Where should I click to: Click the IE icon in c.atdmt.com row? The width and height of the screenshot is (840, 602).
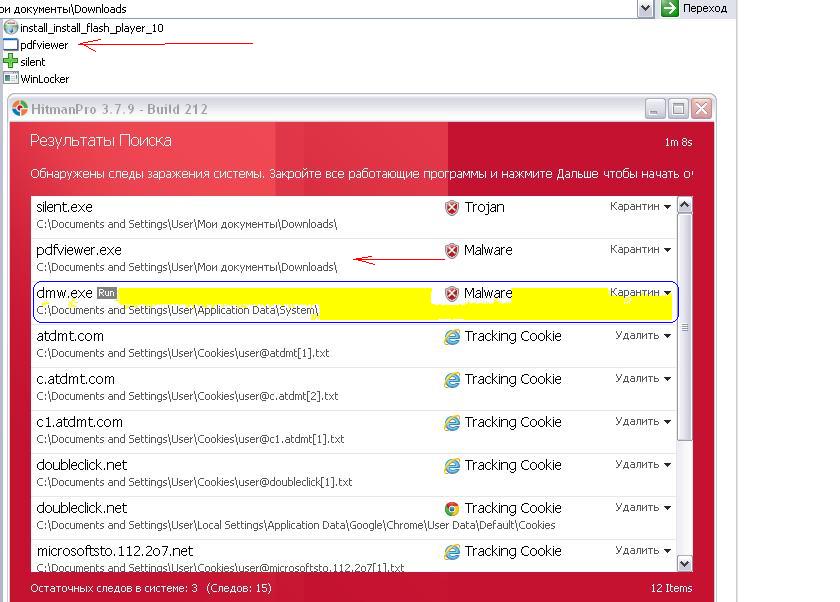click(x=452, y=379)
